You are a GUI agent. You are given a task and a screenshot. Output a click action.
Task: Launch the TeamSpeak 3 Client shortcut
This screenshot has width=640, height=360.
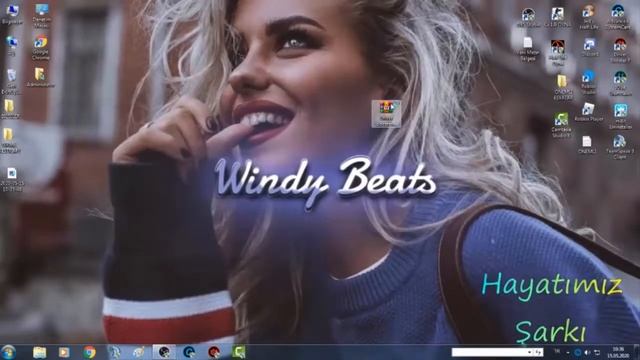click(619, 147)
